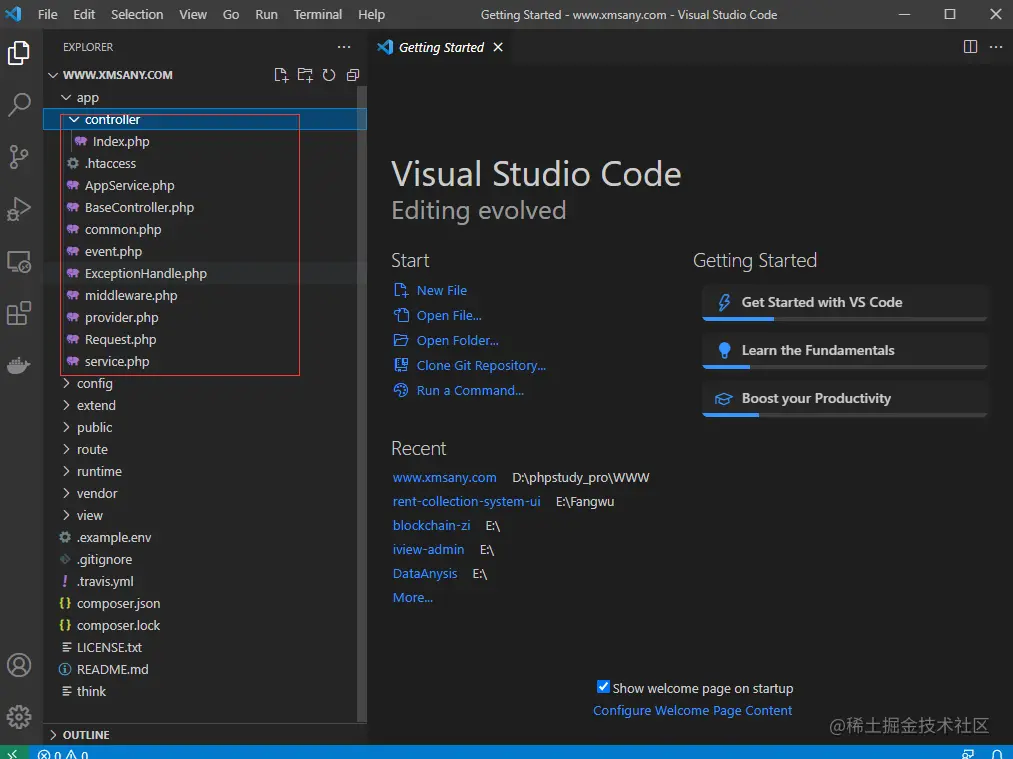Open Index.php in controller folder

121,141
